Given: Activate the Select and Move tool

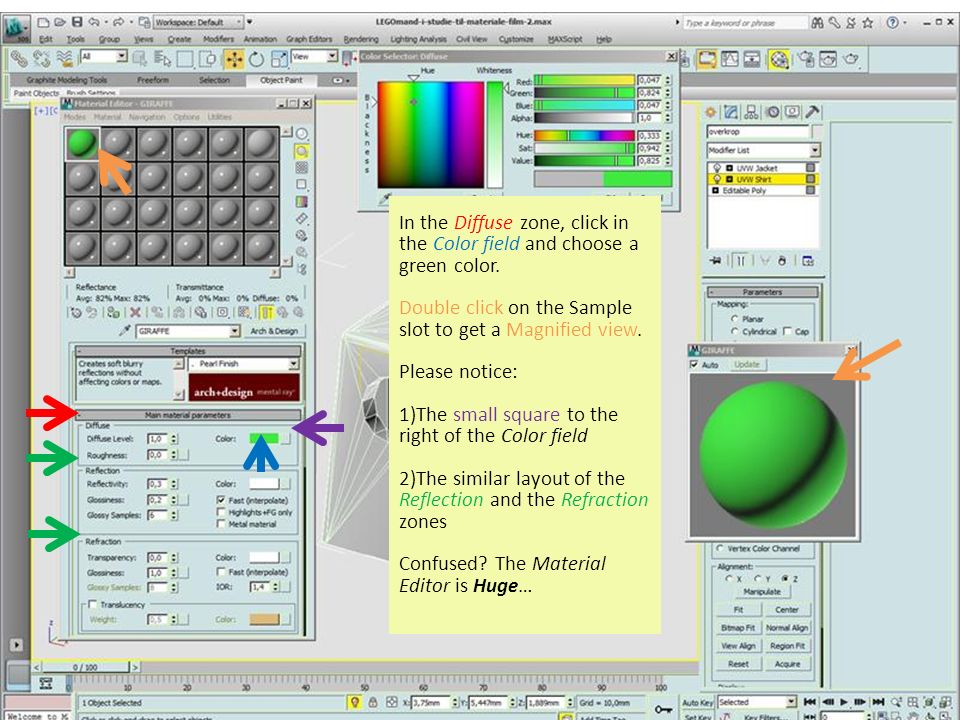Looking at the screenshot, I should [x=234, y=59].
